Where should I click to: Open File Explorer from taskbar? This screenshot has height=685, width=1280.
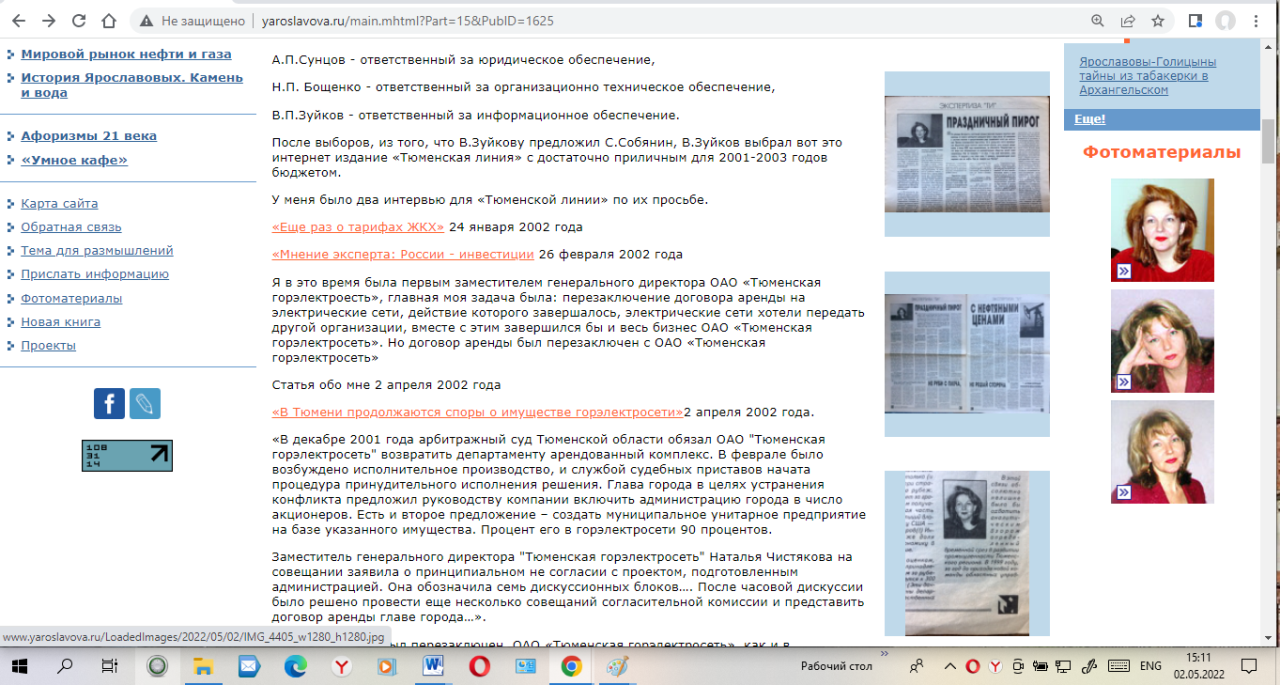pyautogui.click(x=203, y=666)
